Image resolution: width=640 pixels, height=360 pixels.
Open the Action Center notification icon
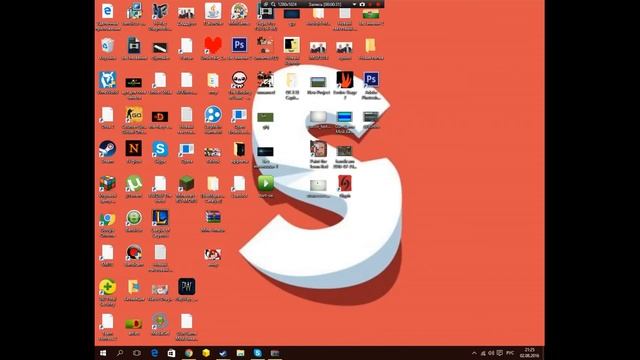coord(500,353)
